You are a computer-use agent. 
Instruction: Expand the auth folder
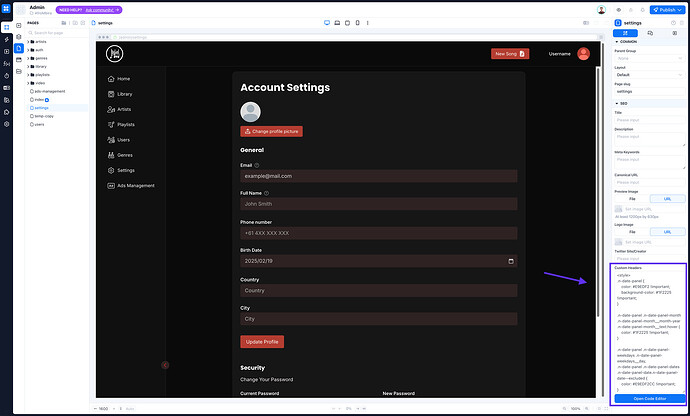pyautogui.click(x=28, y=50)
